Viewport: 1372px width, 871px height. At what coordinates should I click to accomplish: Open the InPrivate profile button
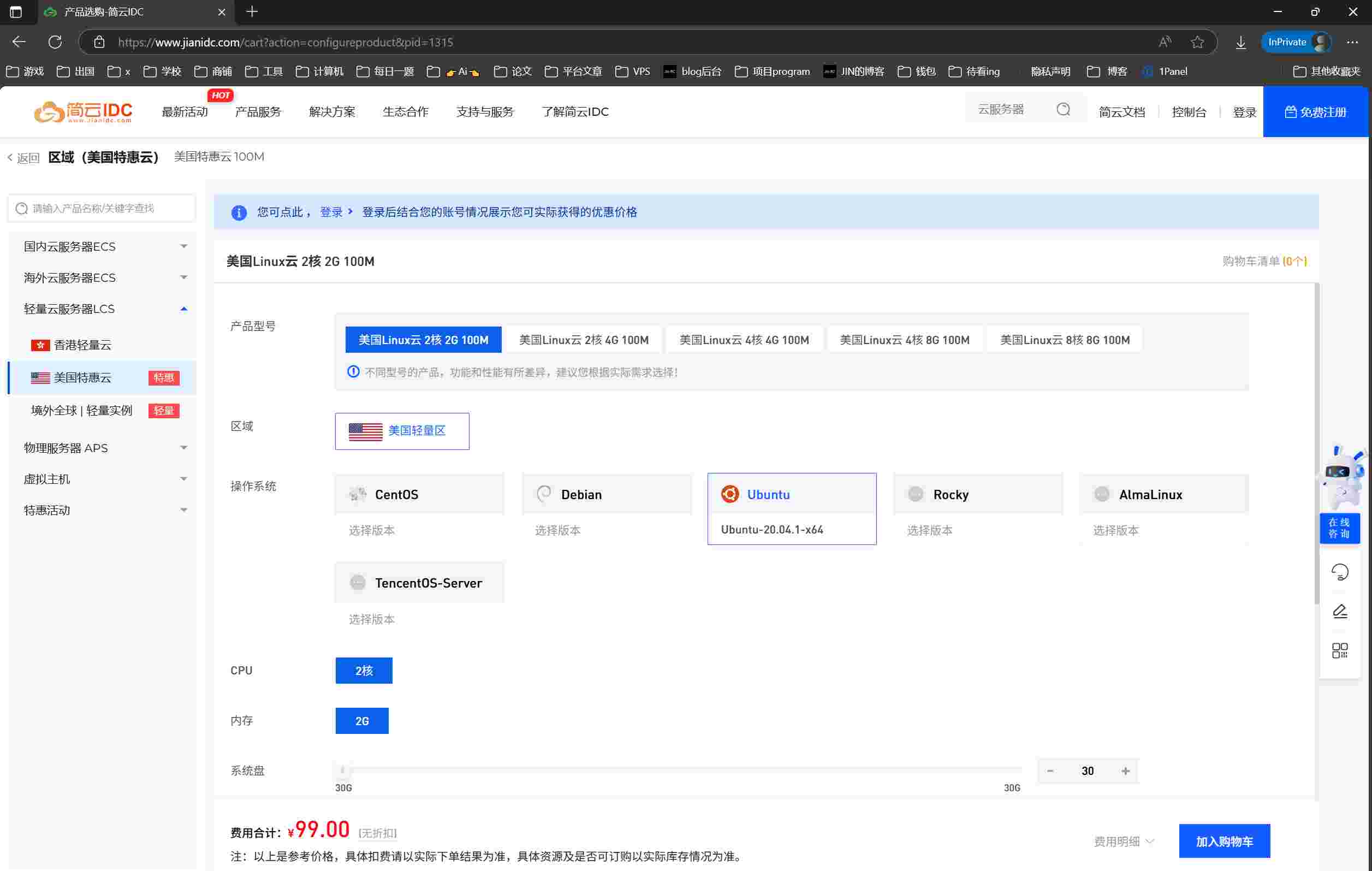pyautogui.click(x=1297, y=42)
